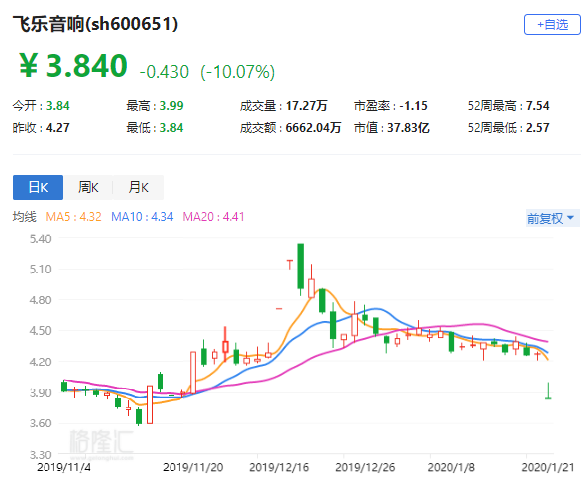Toggle the MA10 moving average label
Screen dimensions: 583x478
pos(142,217)
